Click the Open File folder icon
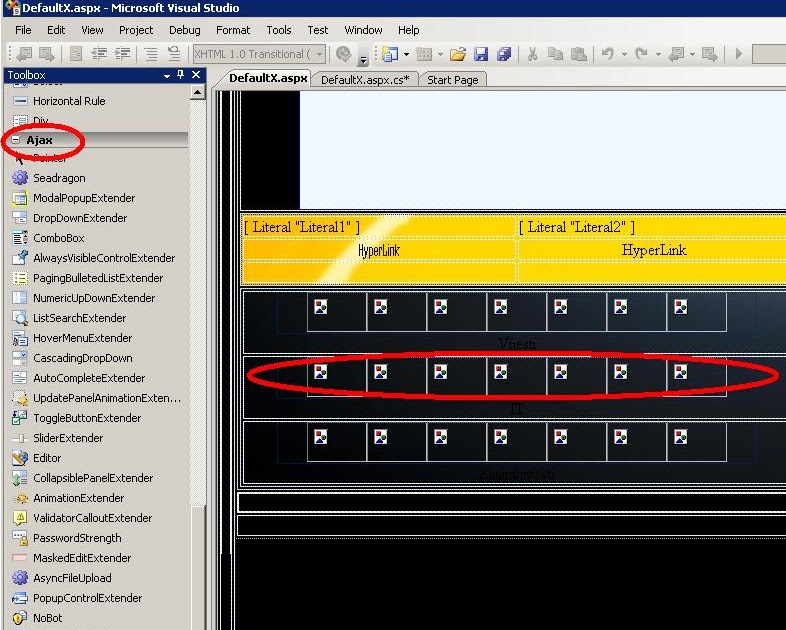The height and width of the screenshot is (630, 786). pos(457,54)
